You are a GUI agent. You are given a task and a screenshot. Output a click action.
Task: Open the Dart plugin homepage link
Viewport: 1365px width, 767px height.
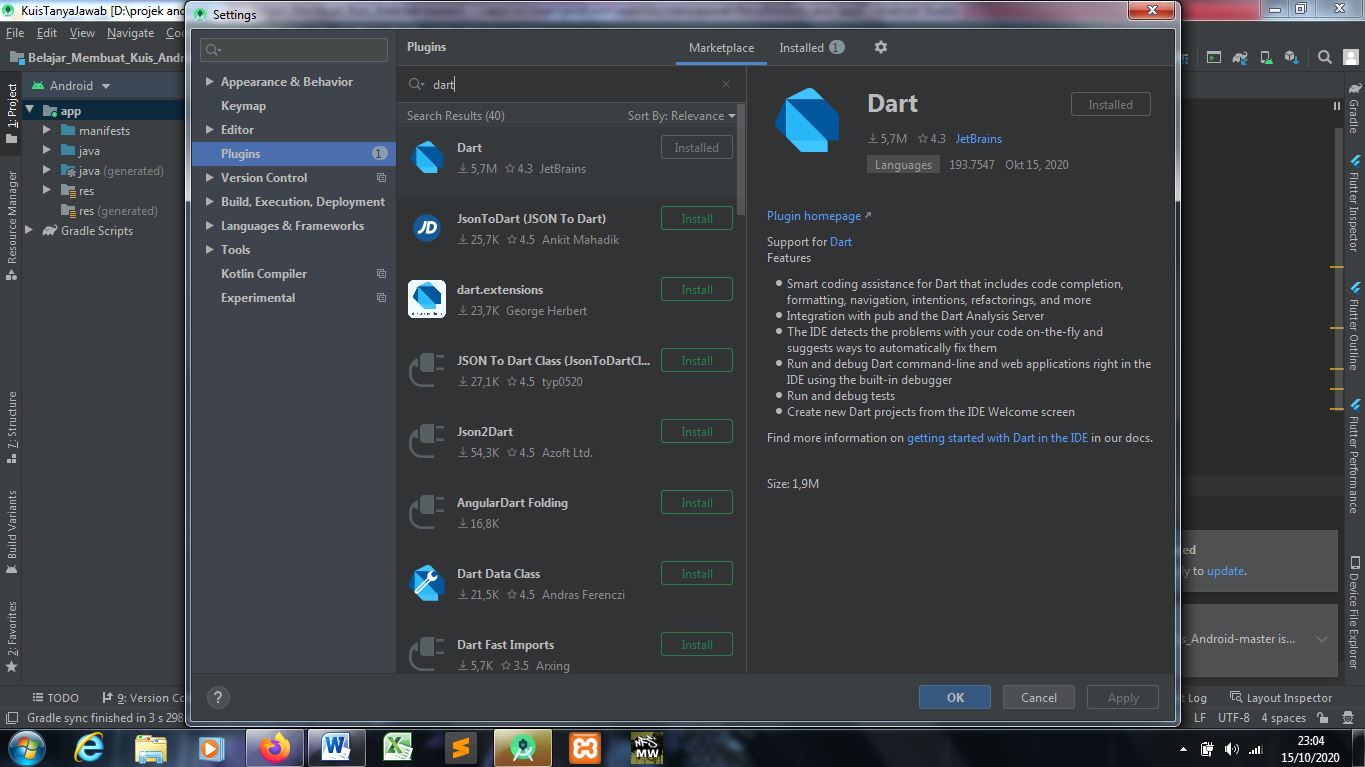tap(813, 215)
